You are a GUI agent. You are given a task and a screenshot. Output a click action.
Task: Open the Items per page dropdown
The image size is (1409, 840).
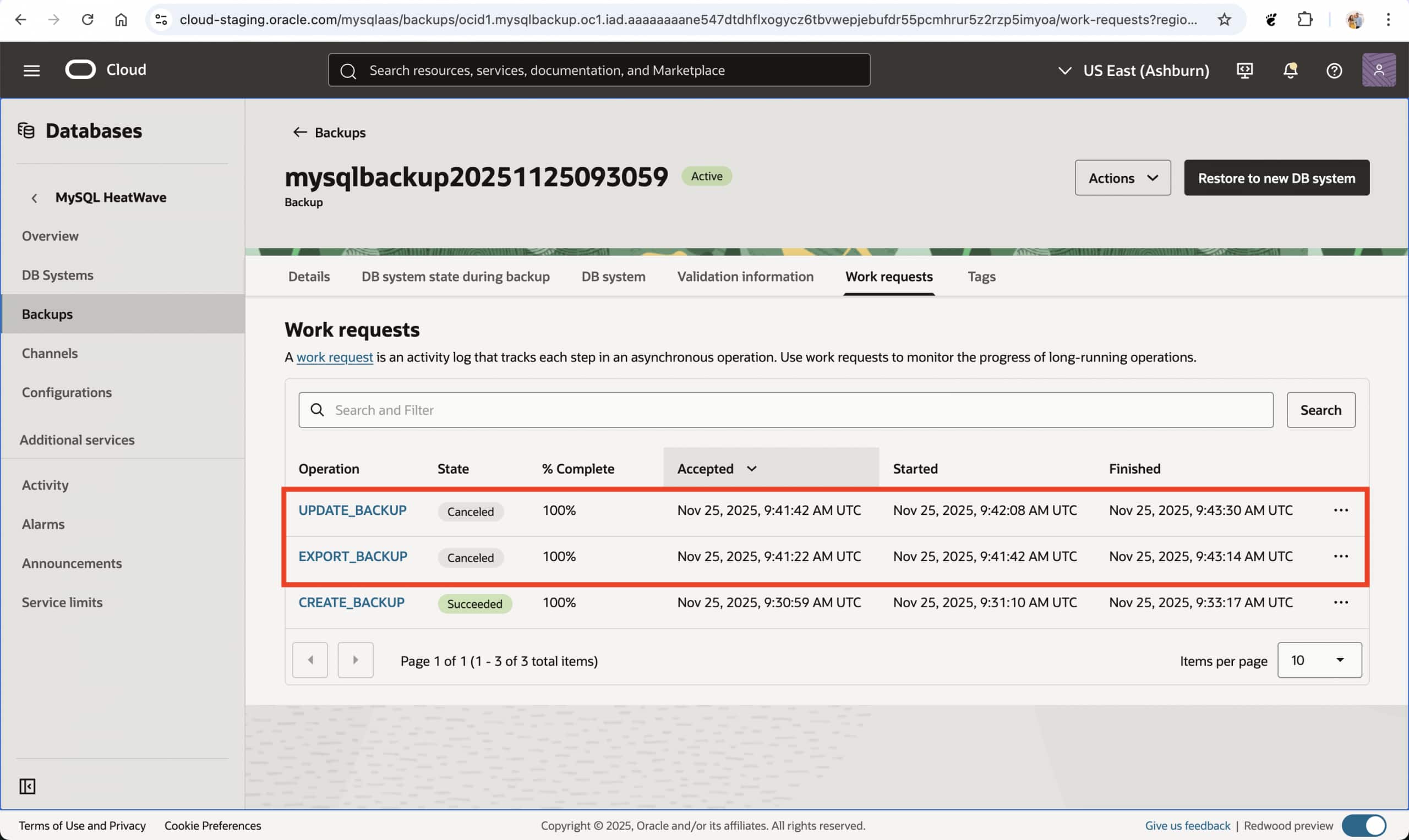pos(1318,660)
